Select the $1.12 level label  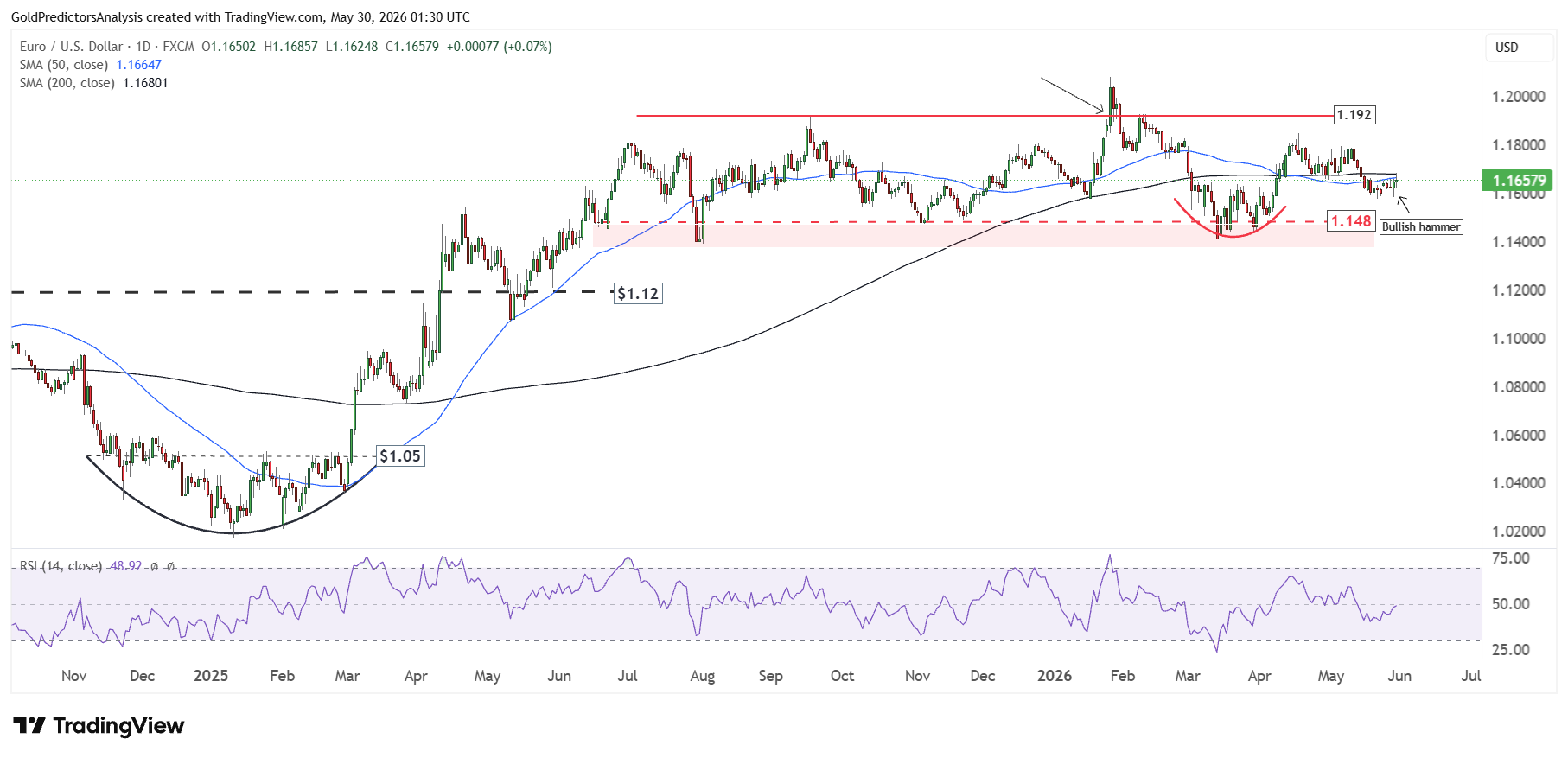pos(638,294)
